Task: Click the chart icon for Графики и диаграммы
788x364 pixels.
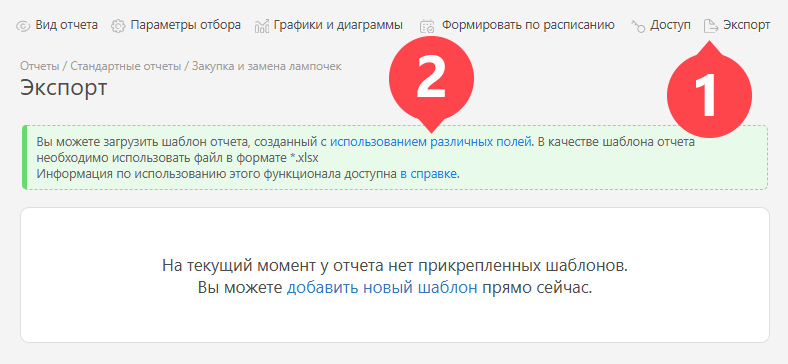Action: click(262, 26)
